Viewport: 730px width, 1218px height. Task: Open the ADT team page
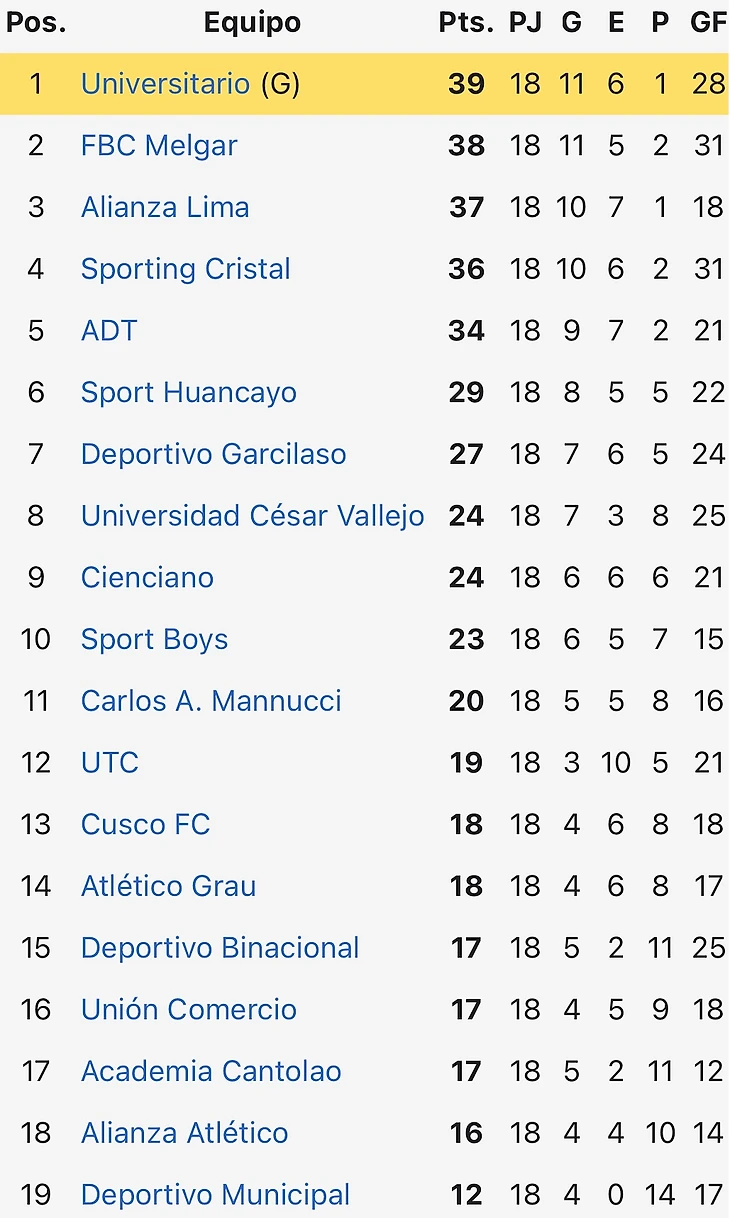pyautogui.click(x=109, y=331)
